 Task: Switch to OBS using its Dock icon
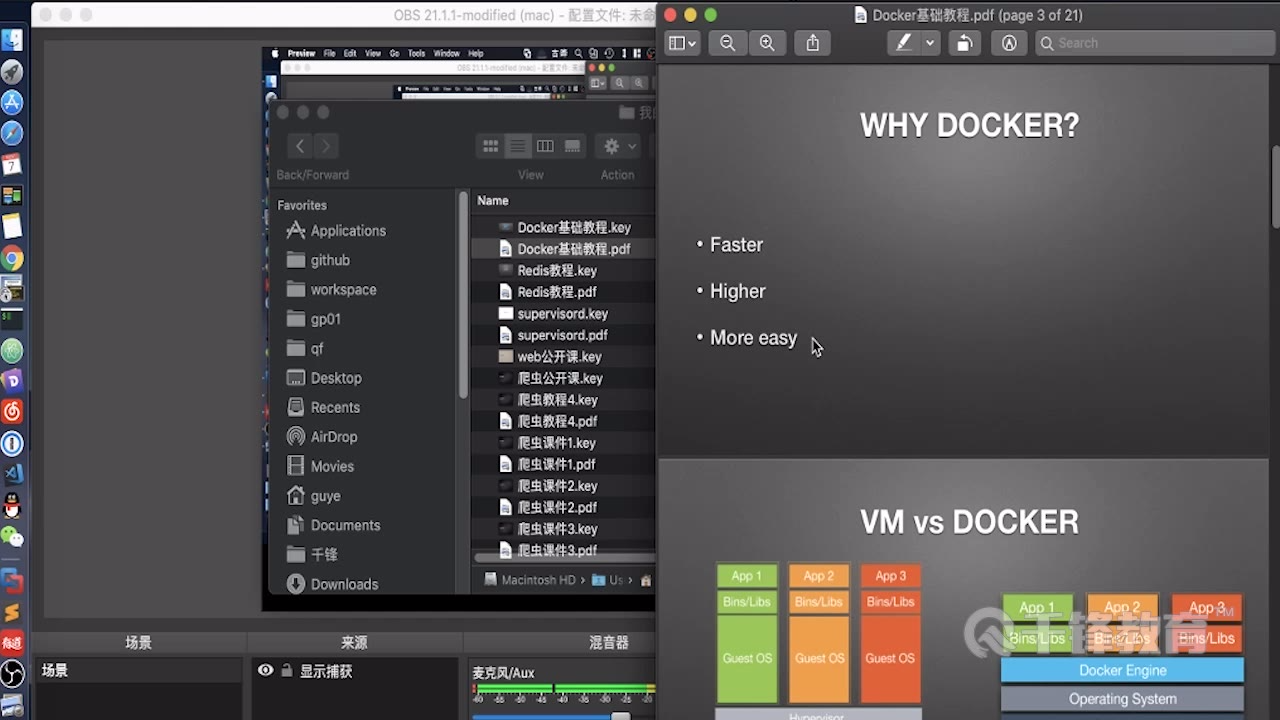(x=12, y=673)
